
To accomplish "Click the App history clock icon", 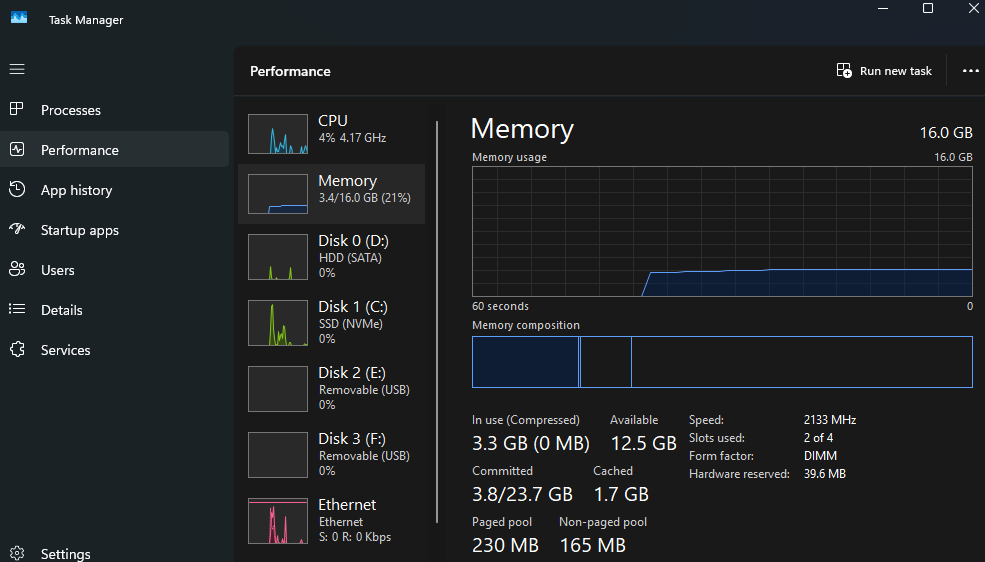I will click(x=17, y=189).
